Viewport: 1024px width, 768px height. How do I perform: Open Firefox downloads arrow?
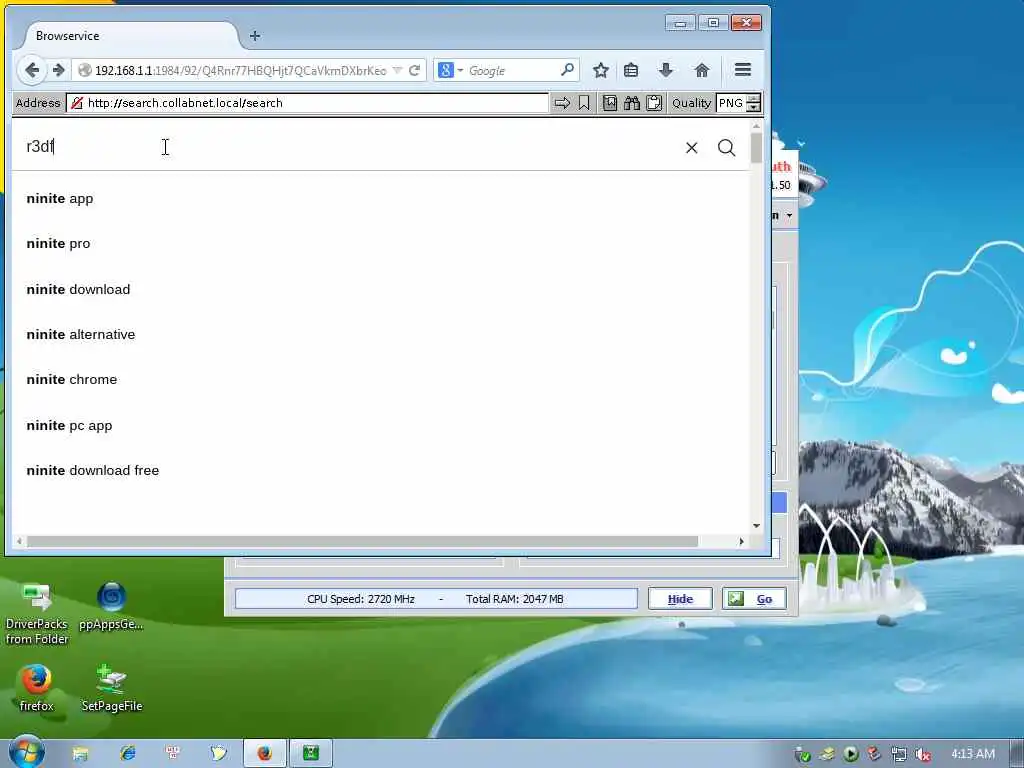[665, 70]
